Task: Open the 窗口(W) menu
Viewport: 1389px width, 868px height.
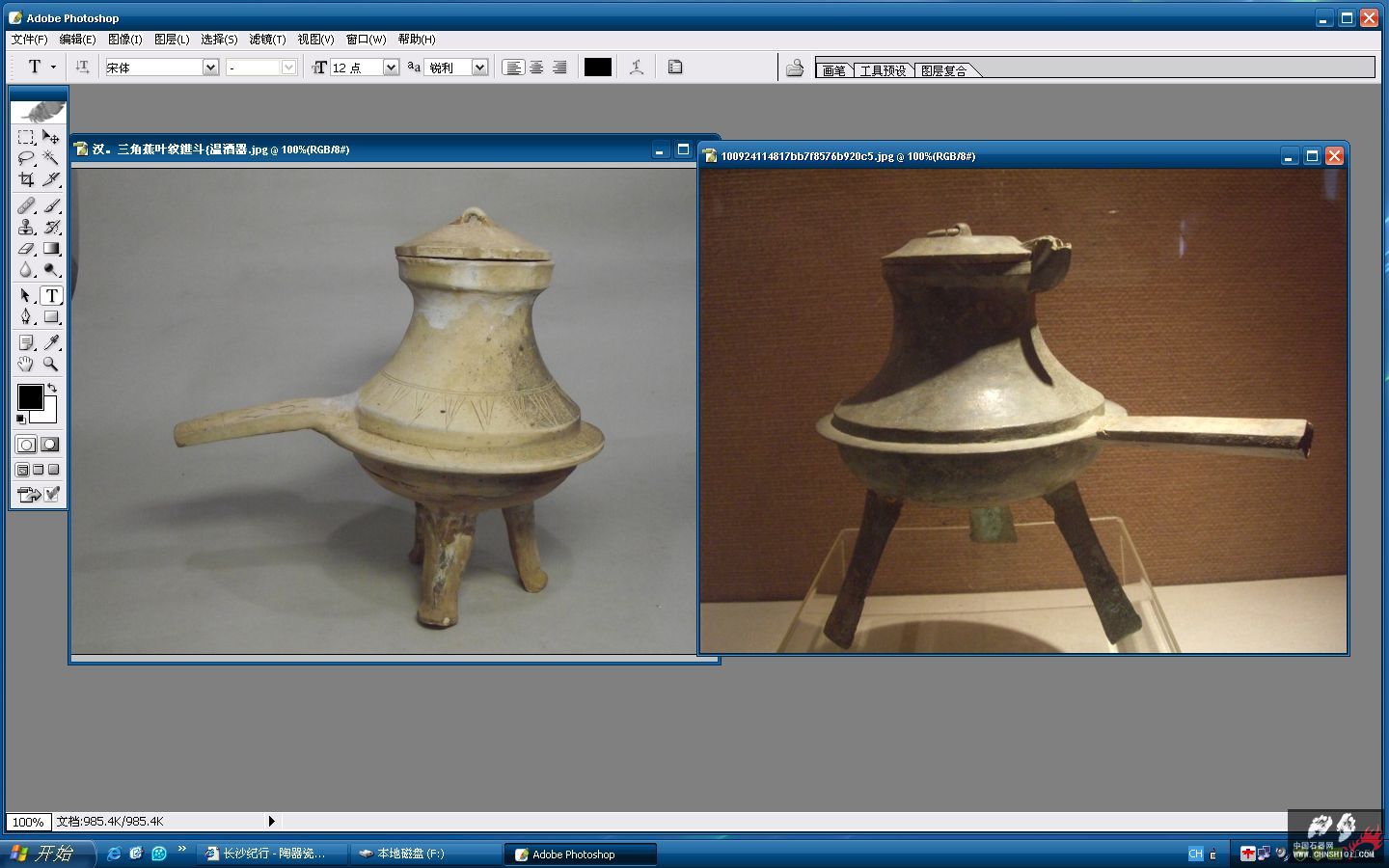Action: pos(366,40)
